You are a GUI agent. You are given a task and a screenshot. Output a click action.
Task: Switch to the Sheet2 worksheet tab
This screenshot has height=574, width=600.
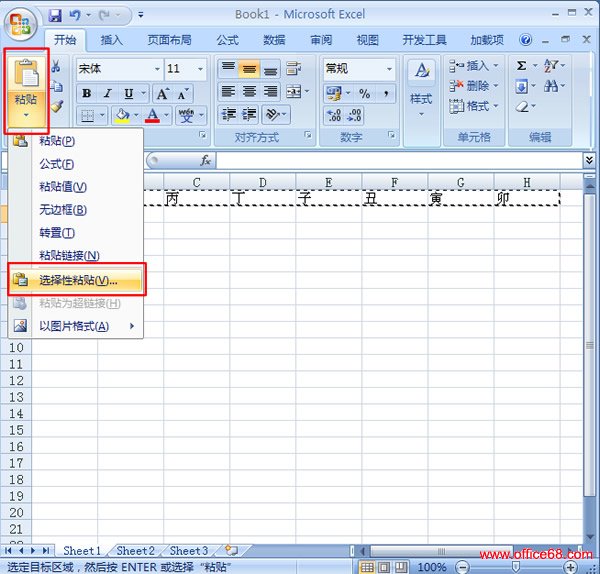pyautogui.click(x=135, y=551)
